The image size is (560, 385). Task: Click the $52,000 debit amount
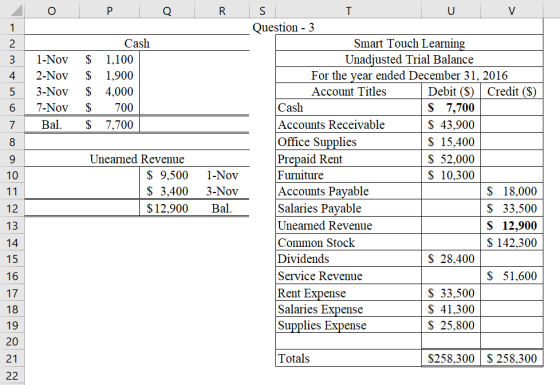(x=451, y=159)
